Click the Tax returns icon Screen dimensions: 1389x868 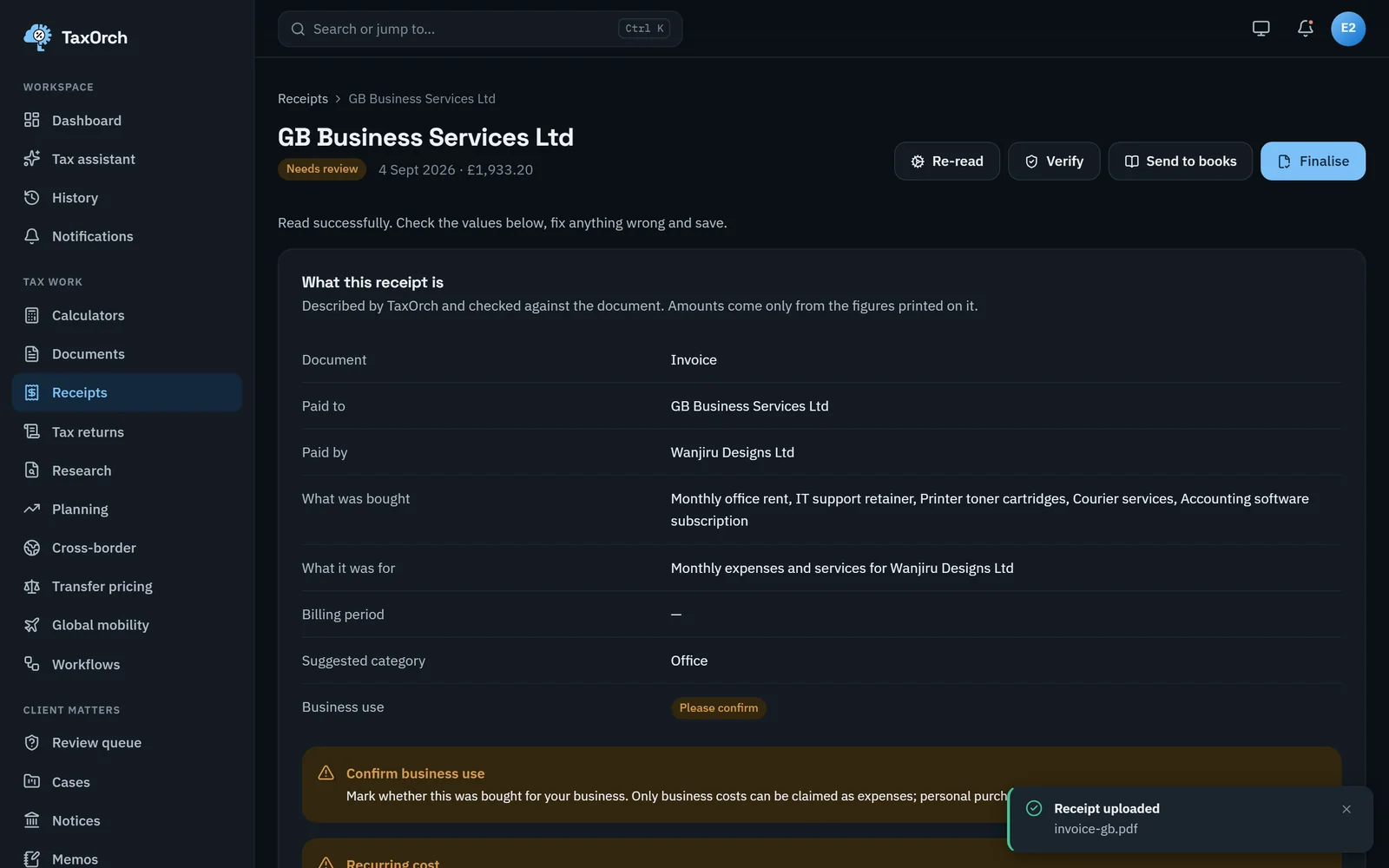click(32, 431)
